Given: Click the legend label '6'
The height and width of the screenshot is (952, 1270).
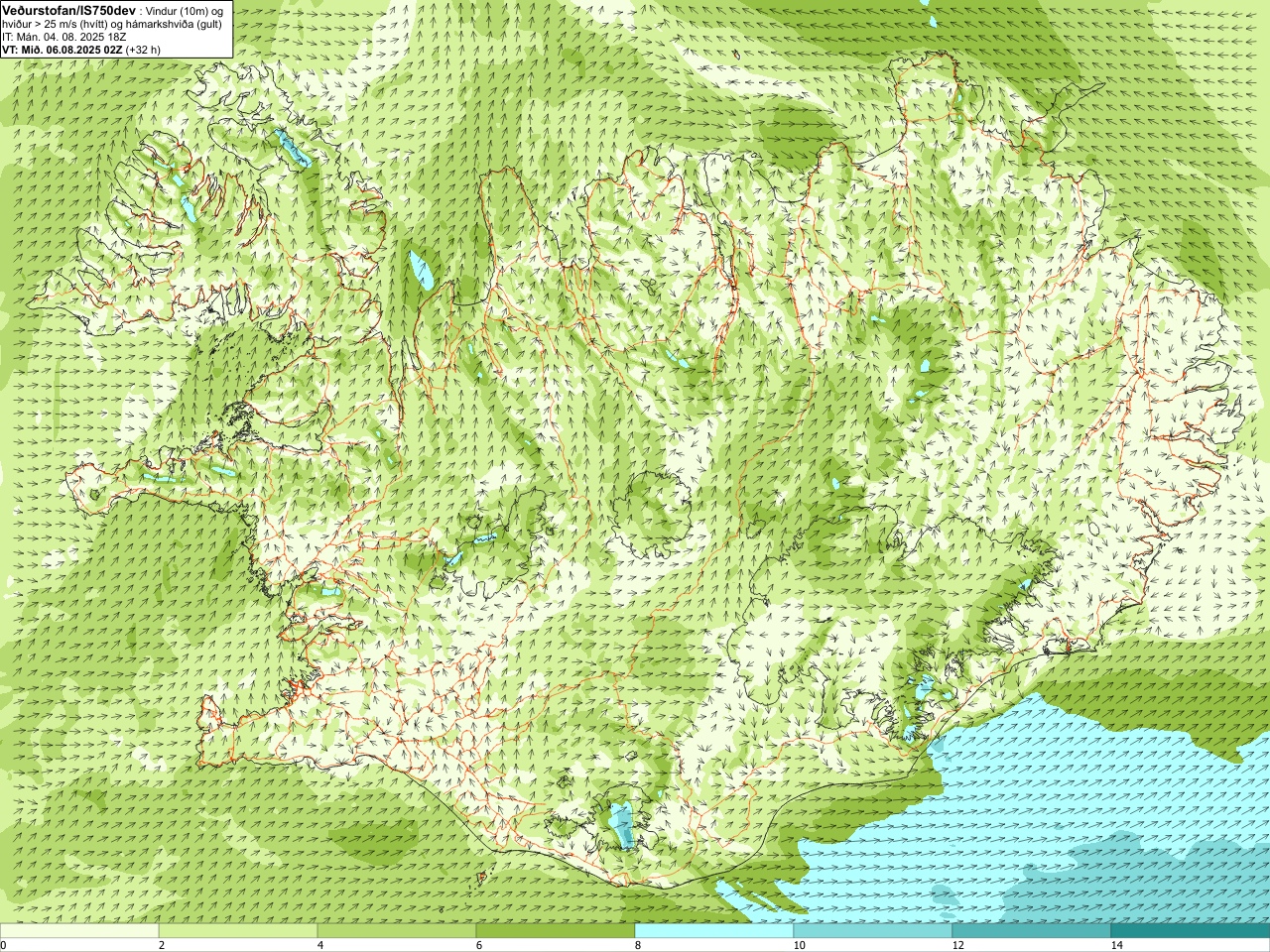Looking at the screenshot, I should 479,945.
